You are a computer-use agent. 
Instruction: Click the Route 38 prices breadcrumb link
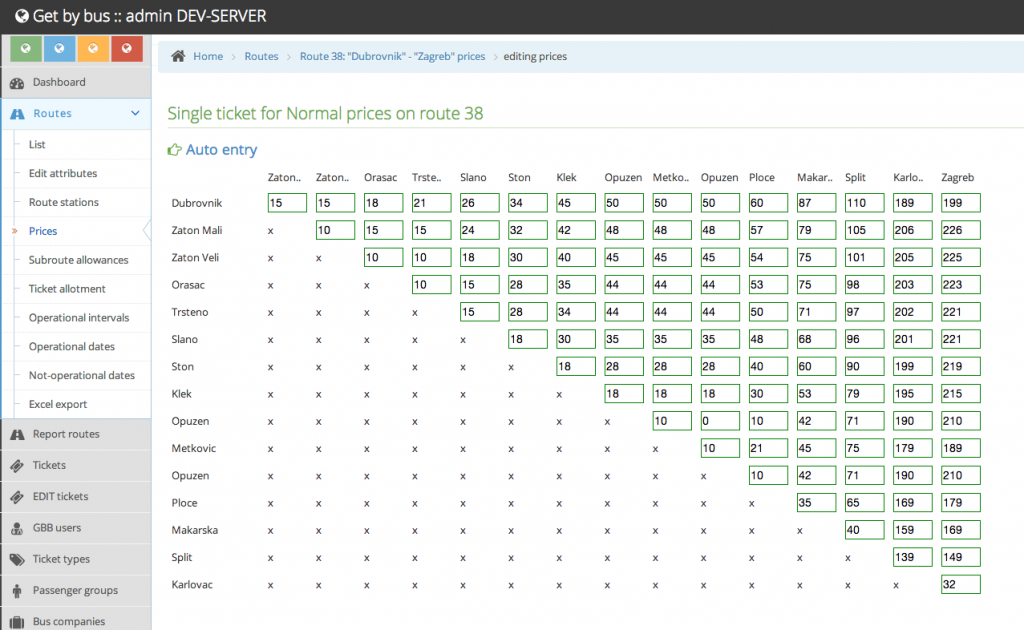click(x=392, y=56)
